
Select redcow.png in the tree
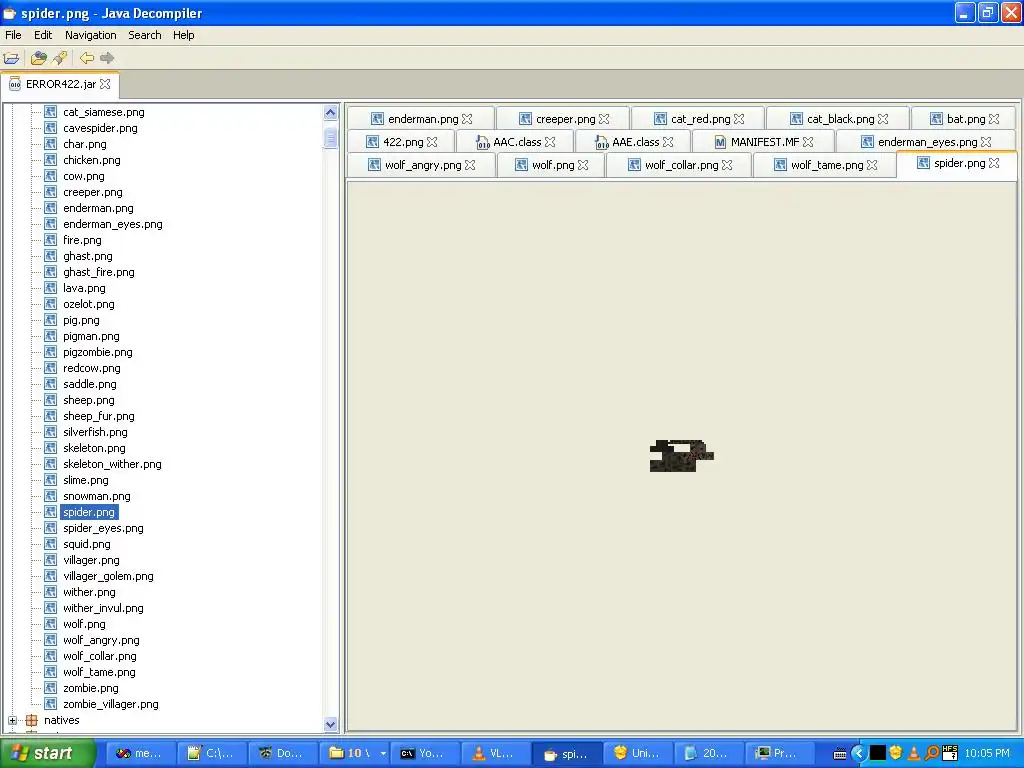91,368
